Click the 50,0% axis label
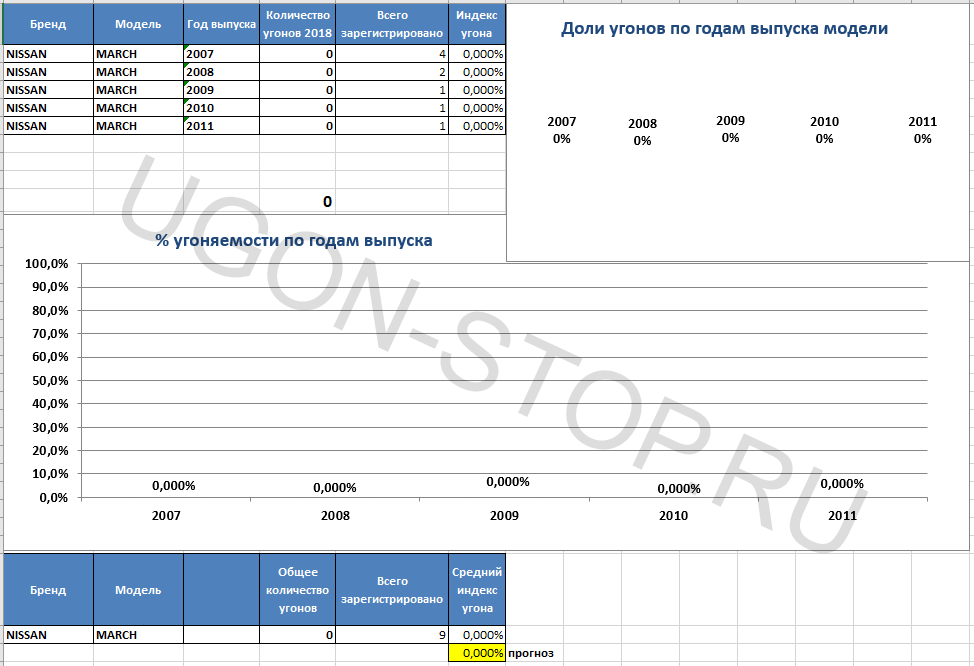Screen dimensions: 974x666 click(x=50, y=380)
